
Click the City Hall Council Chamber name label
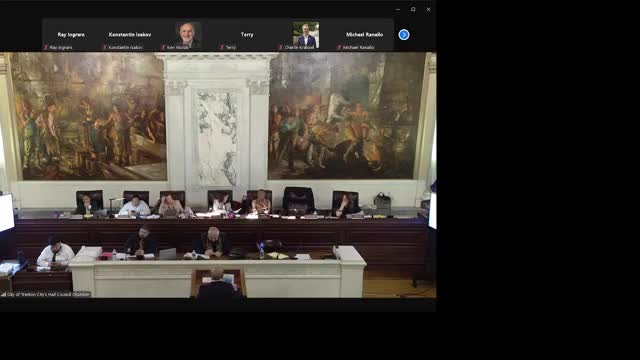pyautogui.click(x=48, y=294)
